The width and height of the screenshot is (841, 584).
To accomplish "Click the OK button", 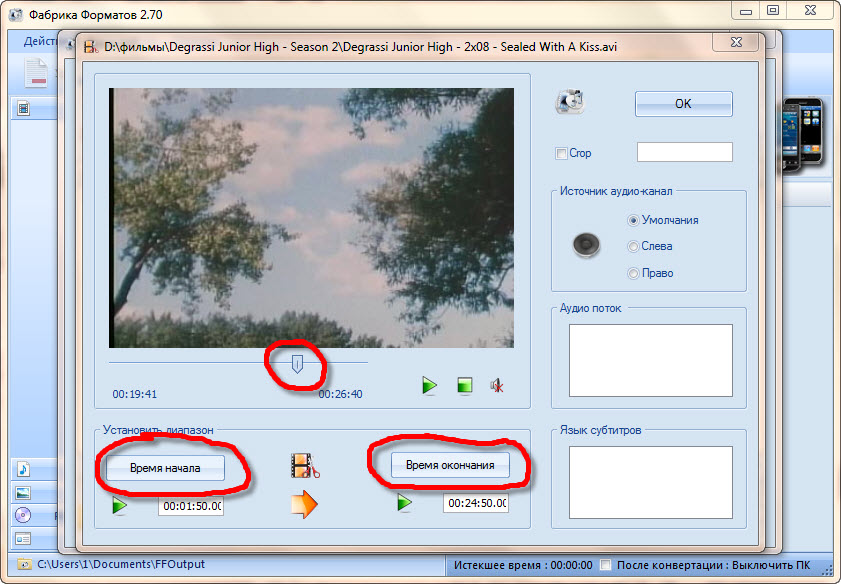I will (x=683, y=104).
